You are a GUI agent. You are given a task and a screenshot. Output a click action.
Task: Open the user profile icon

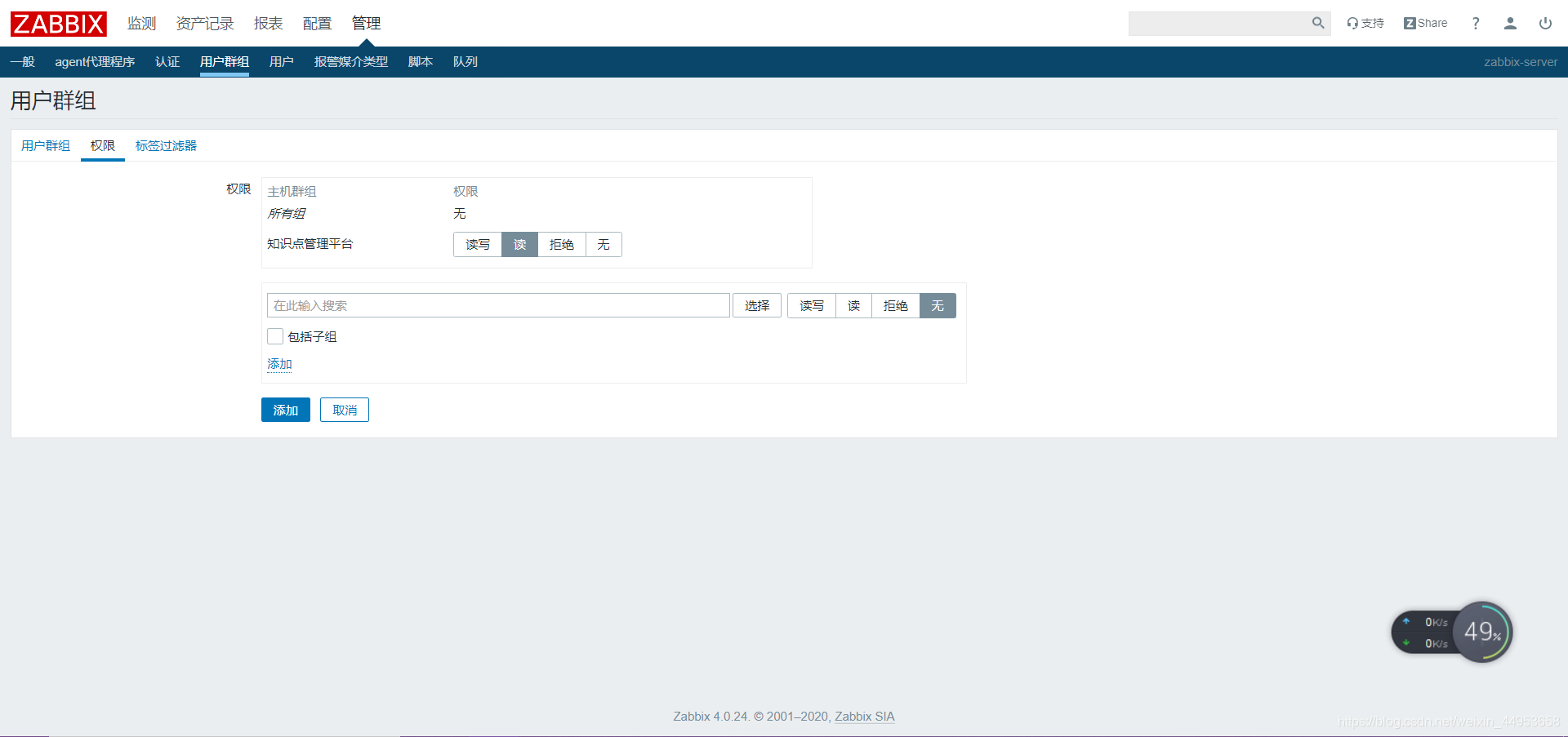point(1510,23)
